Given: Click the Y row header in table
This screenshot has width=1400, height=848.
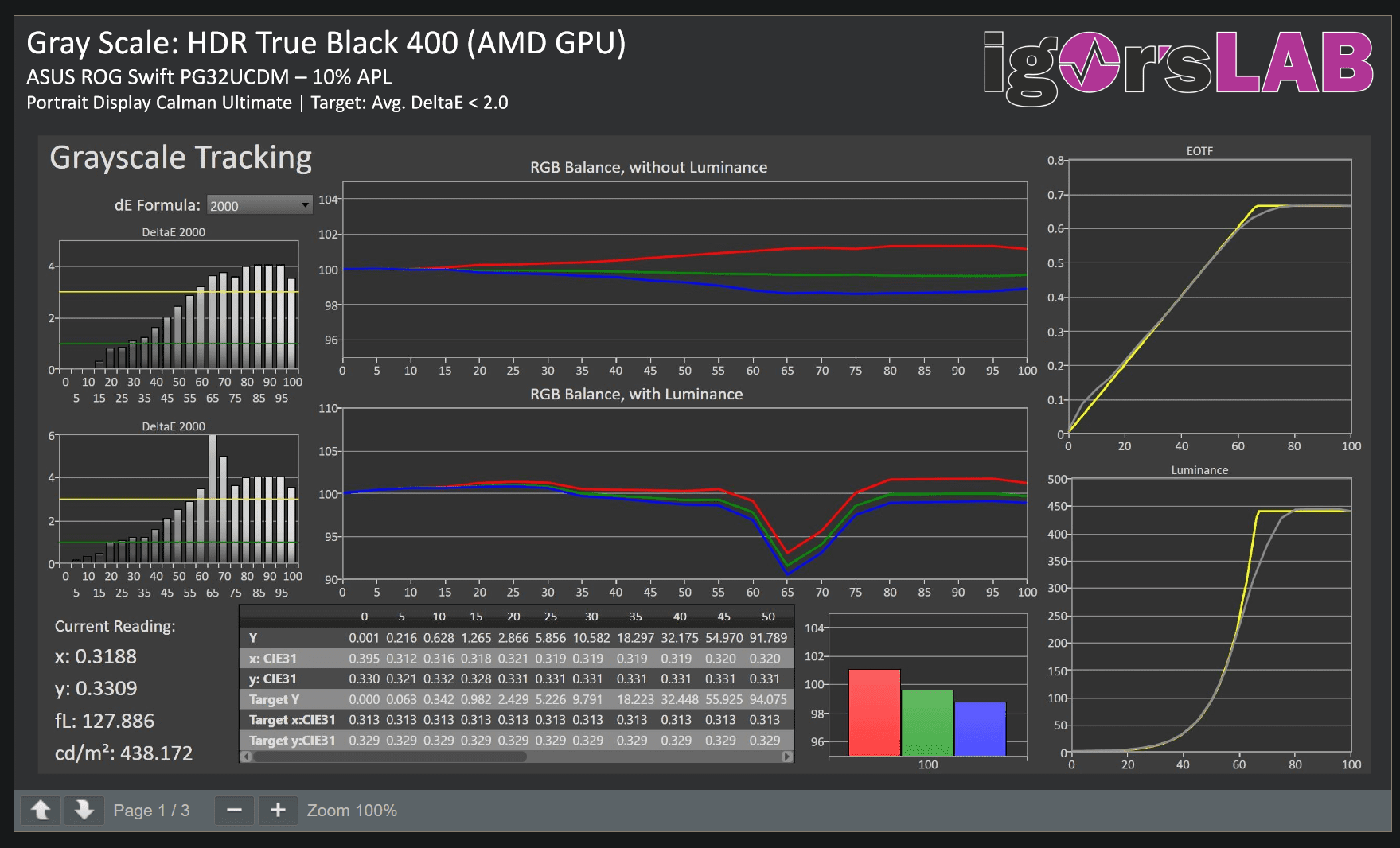Looking at the screenshot, I should tap(253, 638).
